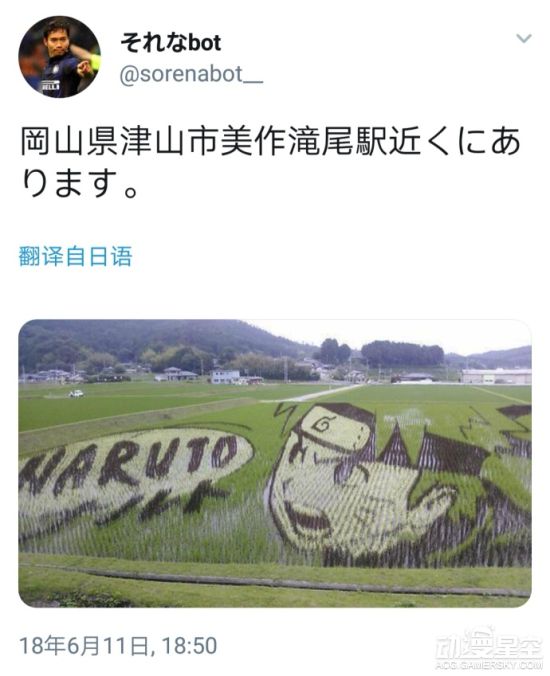Click the 18年6月11日, 18:50 timestamp
The height and width of the screenshot is (676, 550).
point(118,645)
